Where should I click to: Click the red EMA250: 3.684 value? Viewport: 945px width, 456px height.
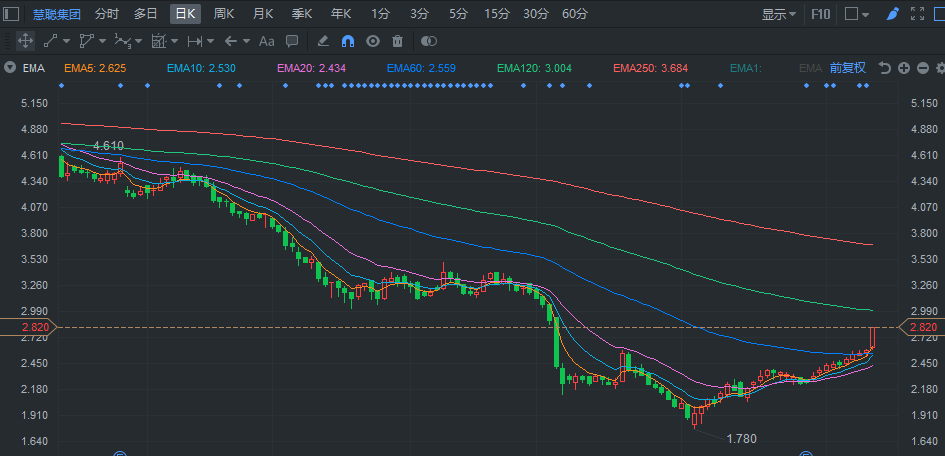point(650,68)
